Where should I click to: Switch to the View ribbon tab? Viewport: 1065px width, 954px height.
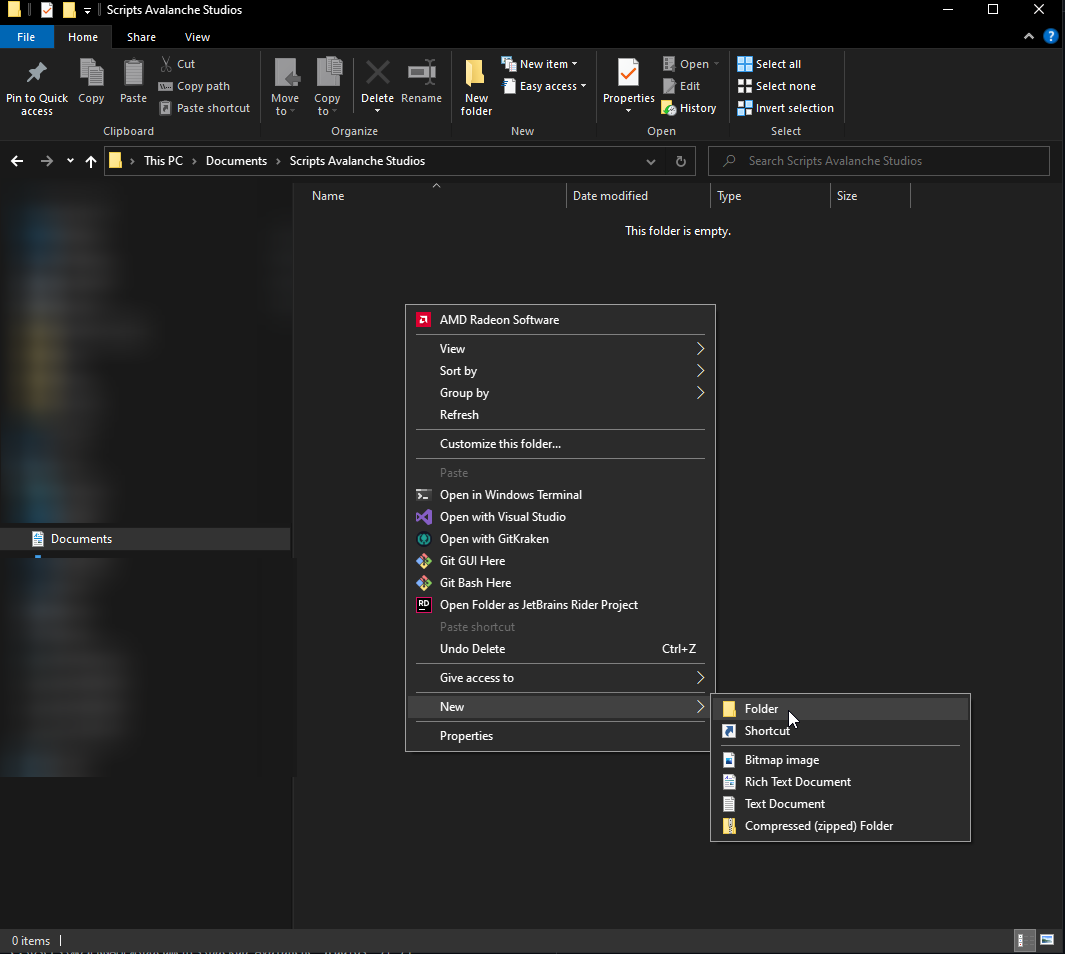(x=197, y=37)
